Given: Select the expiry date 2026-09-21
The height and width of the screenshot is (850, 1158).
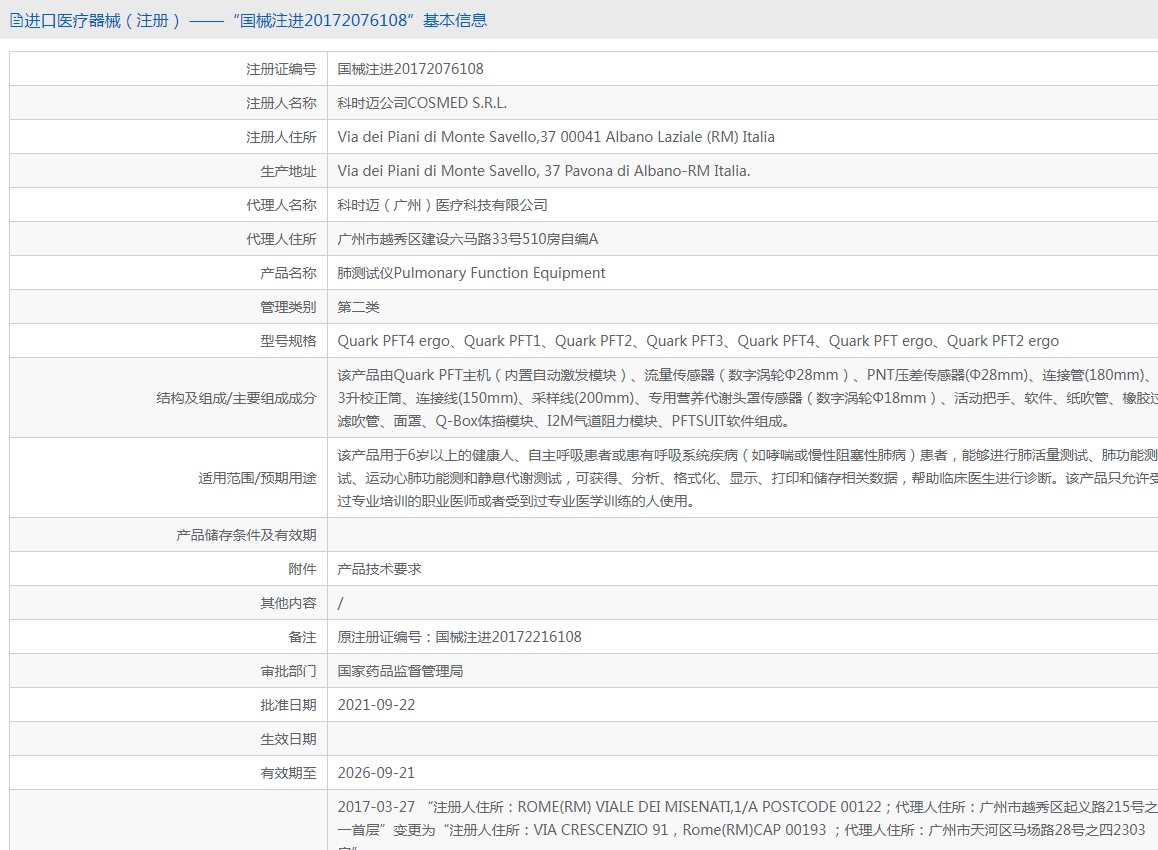Looking at the screenshot, I should click(376, 773).
